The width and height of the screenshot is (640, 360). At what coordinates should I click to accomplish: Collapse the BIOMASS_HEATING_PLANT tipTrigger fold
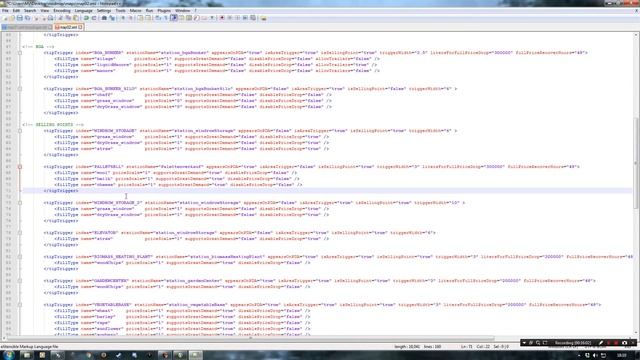point(20,257)
